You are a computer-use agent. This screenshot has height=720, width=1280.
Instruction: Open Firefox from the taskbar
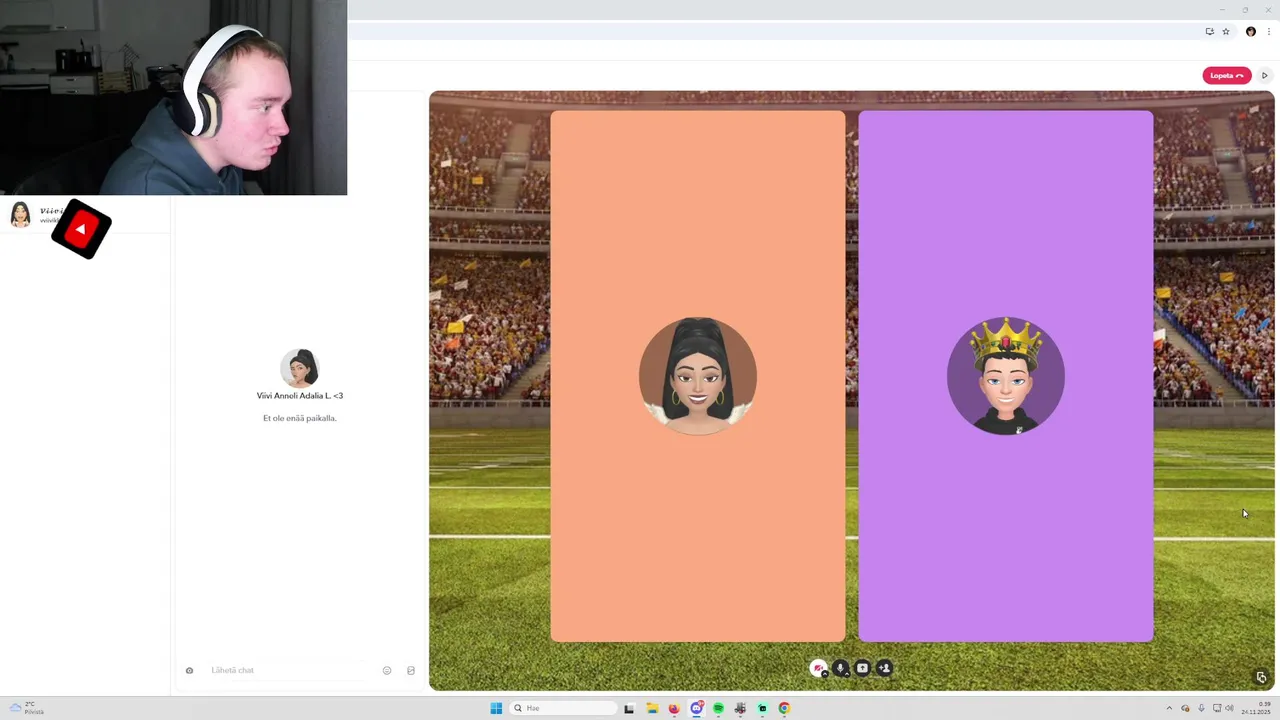point(674,708)
